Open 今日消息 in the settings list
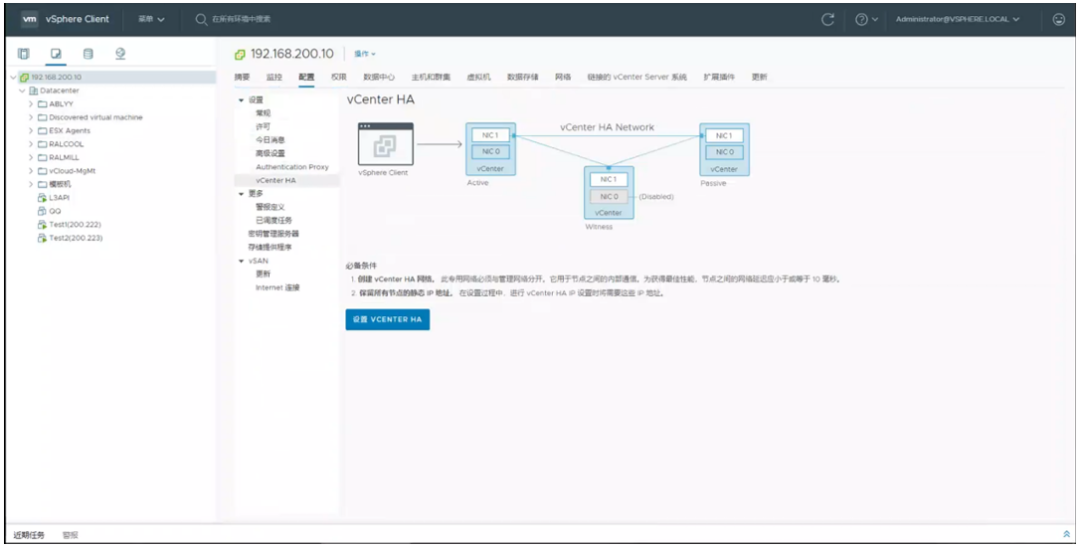Viewport: 1080px width, 548px height. coord(270,140)
